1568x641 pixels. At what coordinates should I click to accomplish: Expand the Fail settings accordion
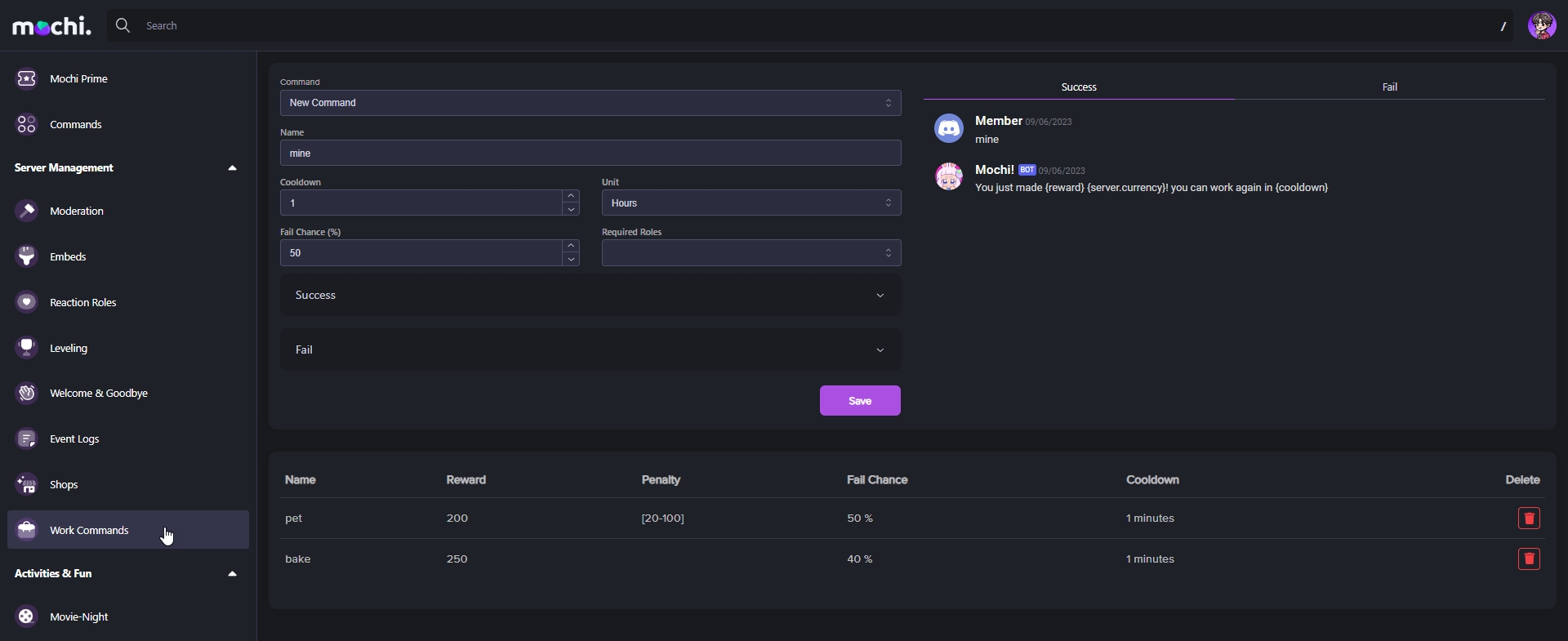(590, 349)
